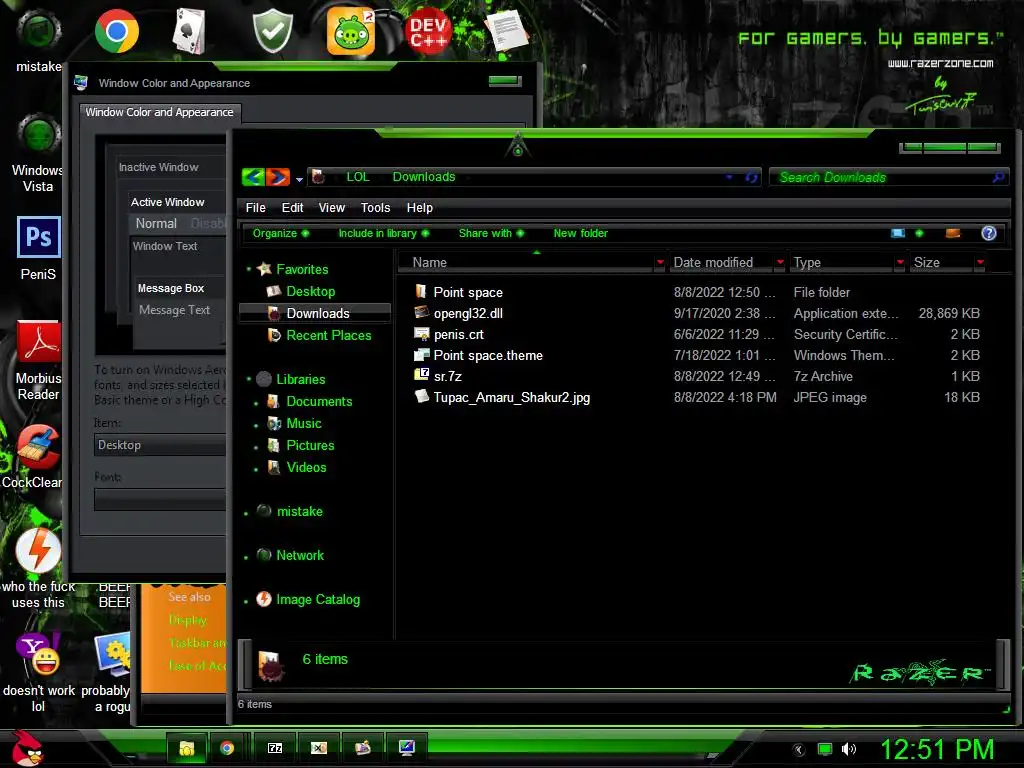Open the Name column filter arrow
This screenshot has height=768, width=1024.
[660, 263]
